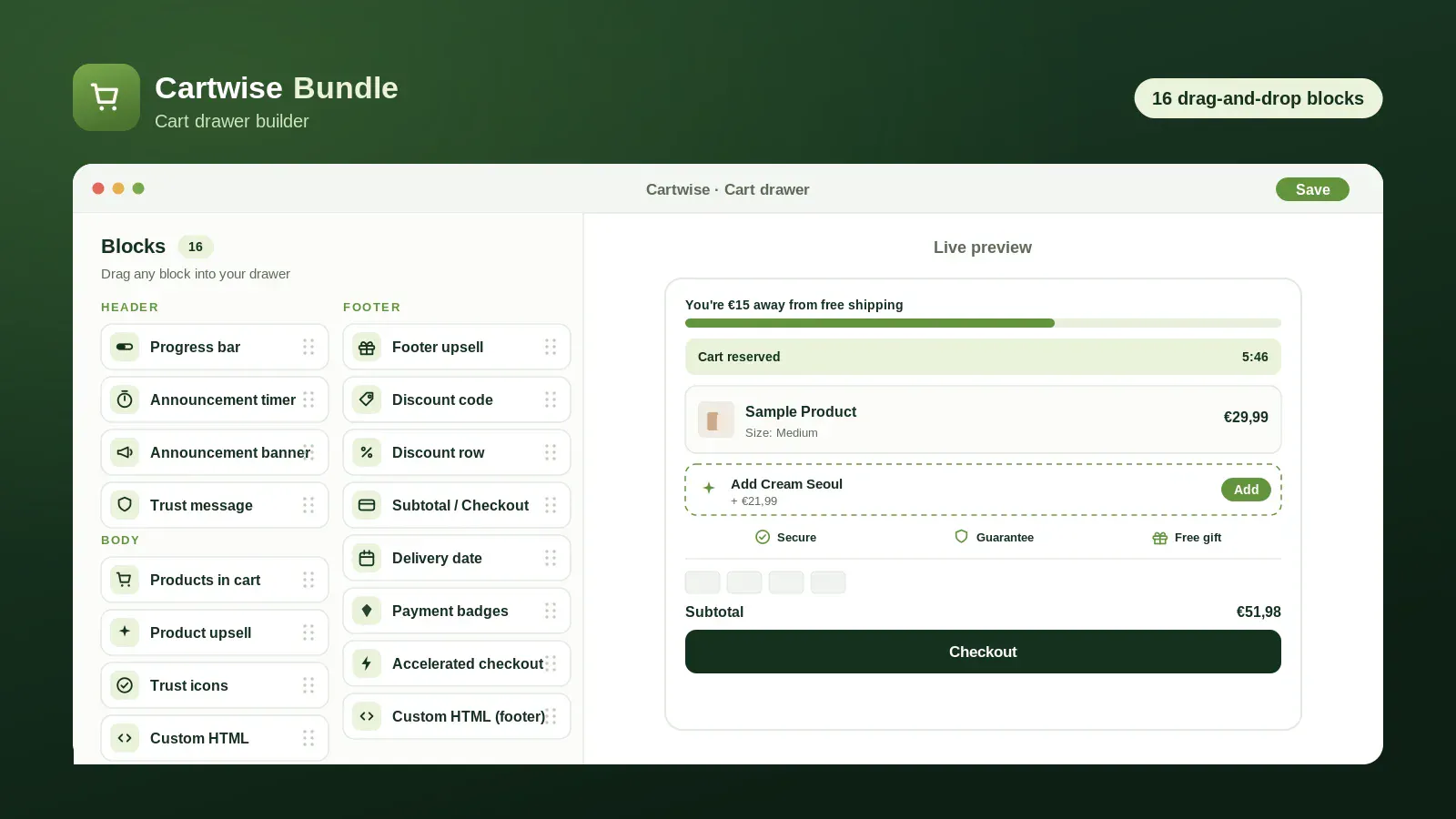The width and height of the screenshot is (1456, 819).
Task: Click the Delivery date calendar icon
Action: [x=367, y=558]
